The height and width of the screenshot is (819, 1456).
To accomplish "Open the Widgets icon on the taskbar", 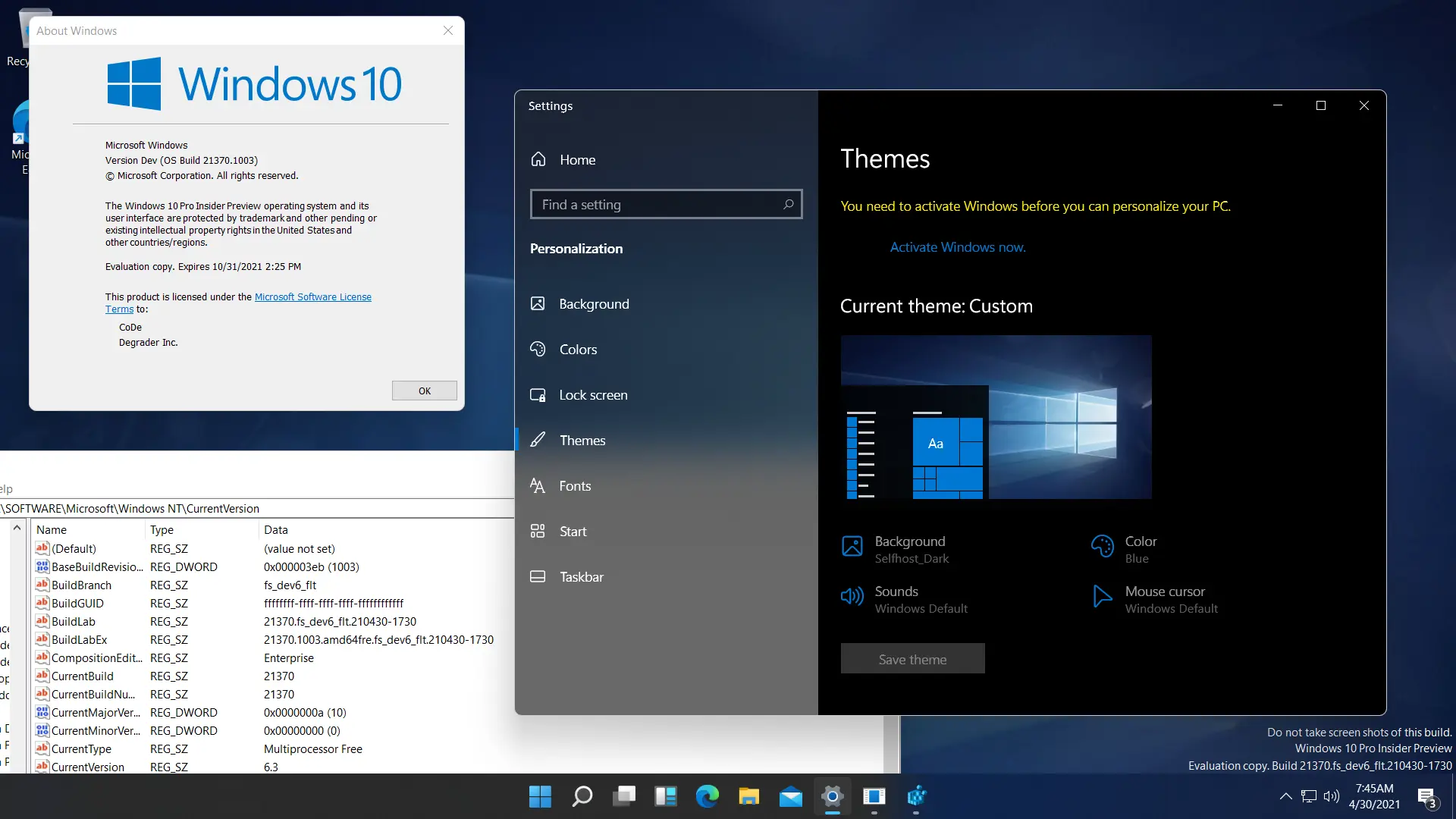I will (x=666, y=796).
